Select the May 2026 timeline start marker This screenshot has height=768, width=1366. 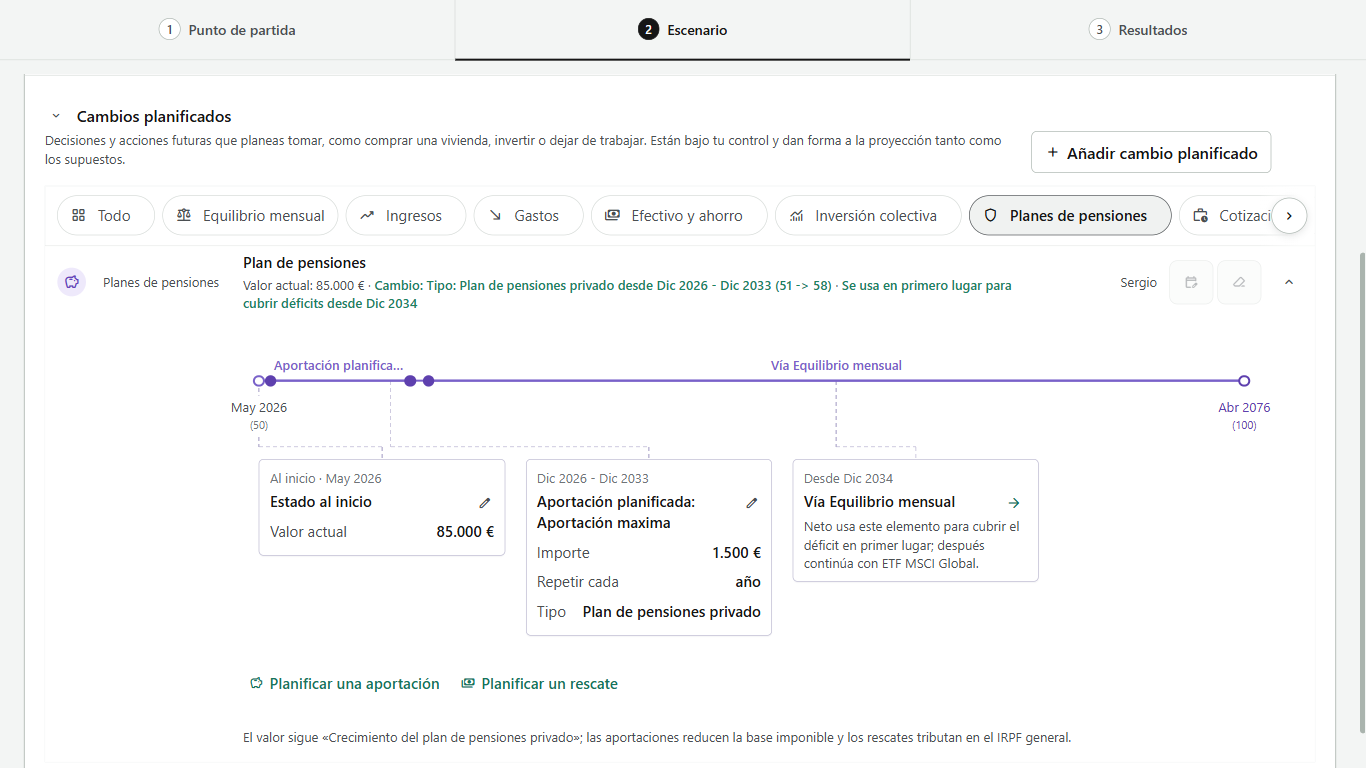pyautogui.click(x=259, y=381)
